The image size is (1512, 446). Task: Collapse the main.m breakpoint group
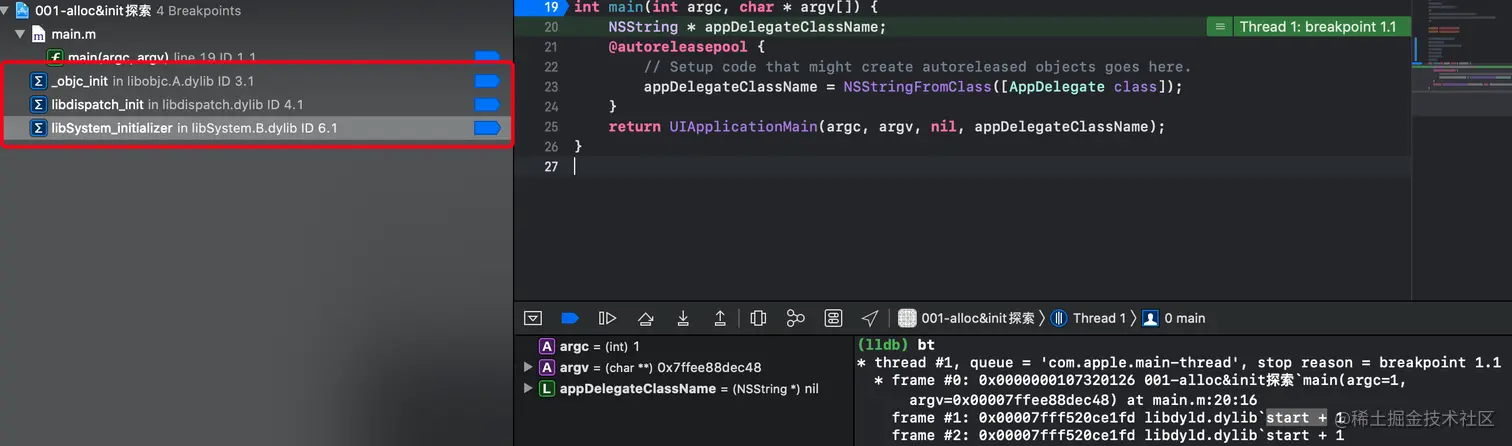[19, 34]
